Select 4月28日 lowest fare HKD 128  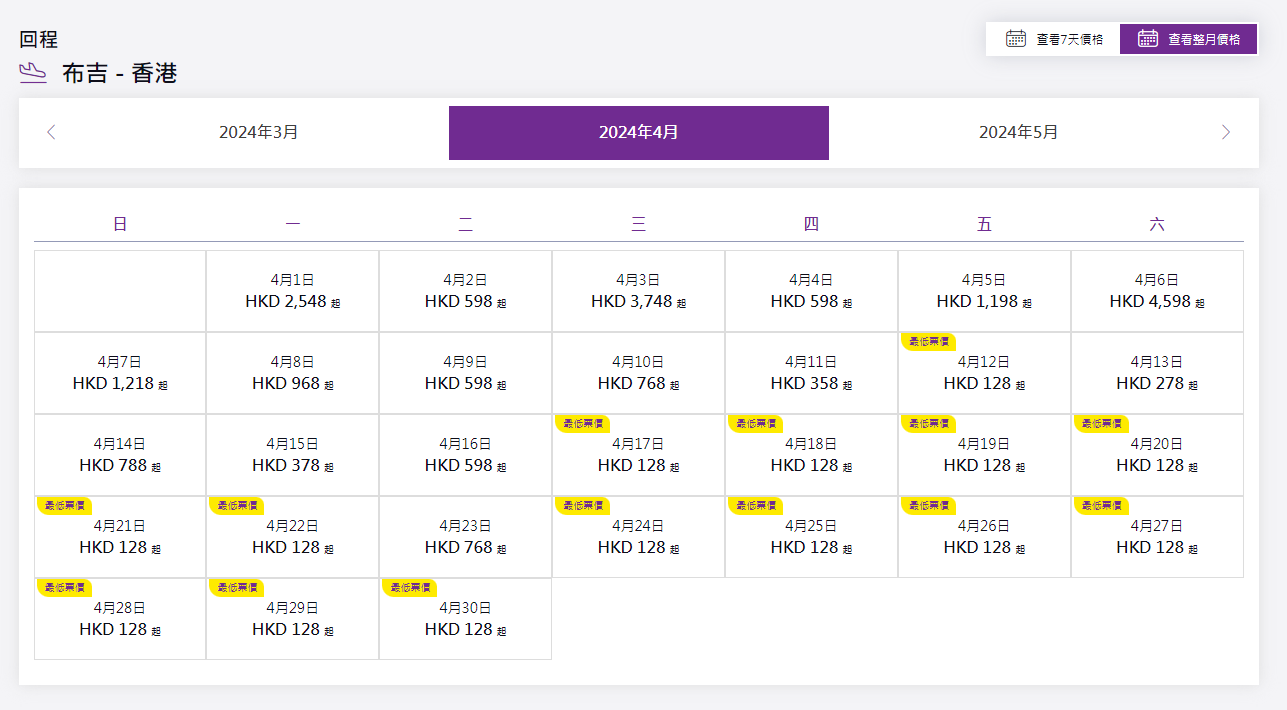coord(120,620)
